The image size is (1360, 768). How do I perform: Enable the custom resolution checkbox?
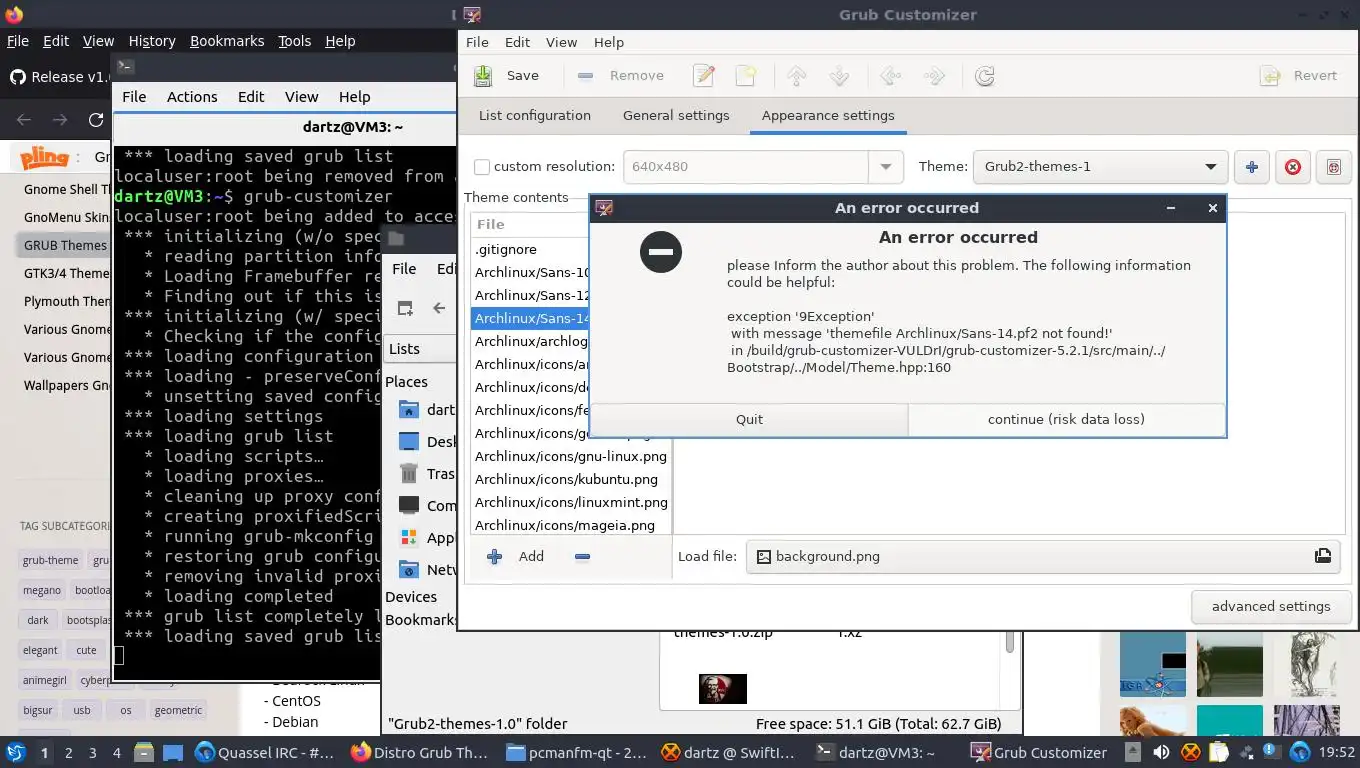point(482,167)
